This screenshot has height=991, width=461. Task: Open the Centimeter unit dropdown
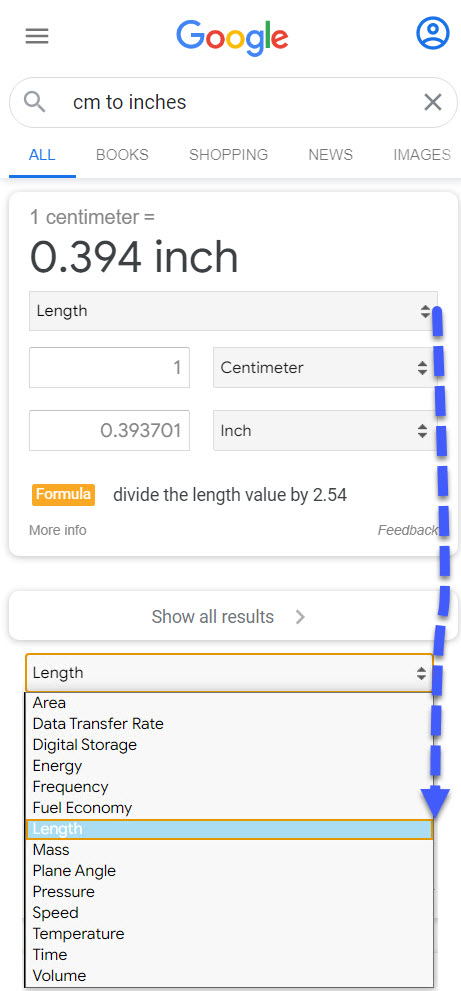point(325,367)
